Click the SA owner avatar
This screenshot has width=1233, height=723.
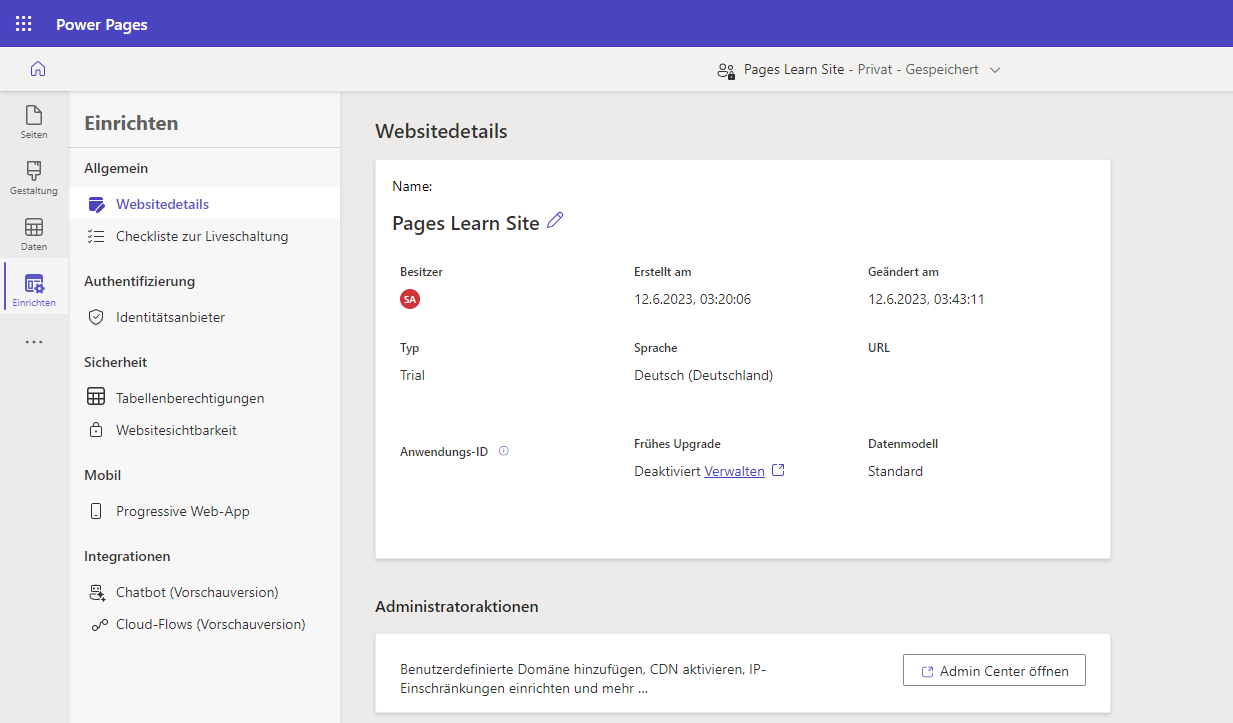[410, 299]
